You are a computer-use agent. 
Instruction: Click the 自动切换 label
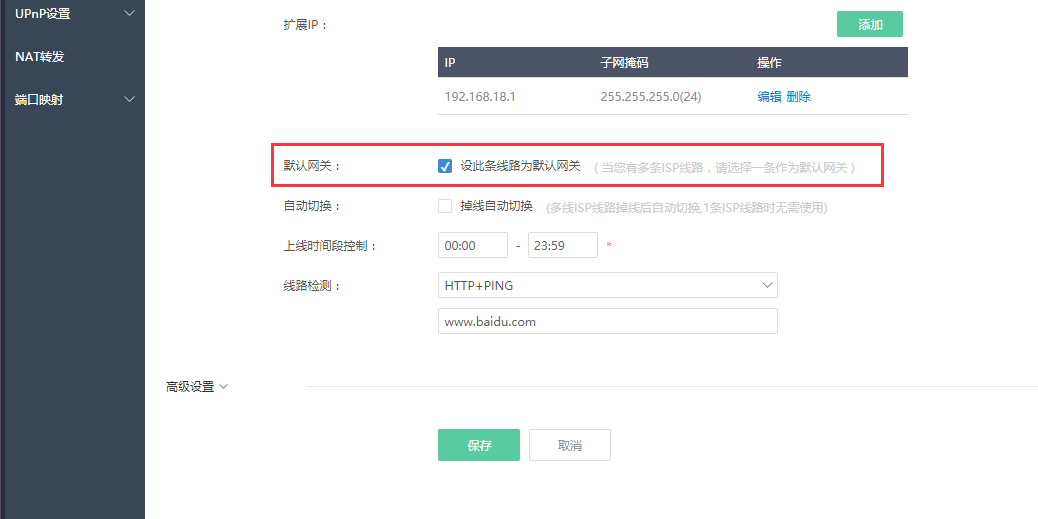pos(311,206)
